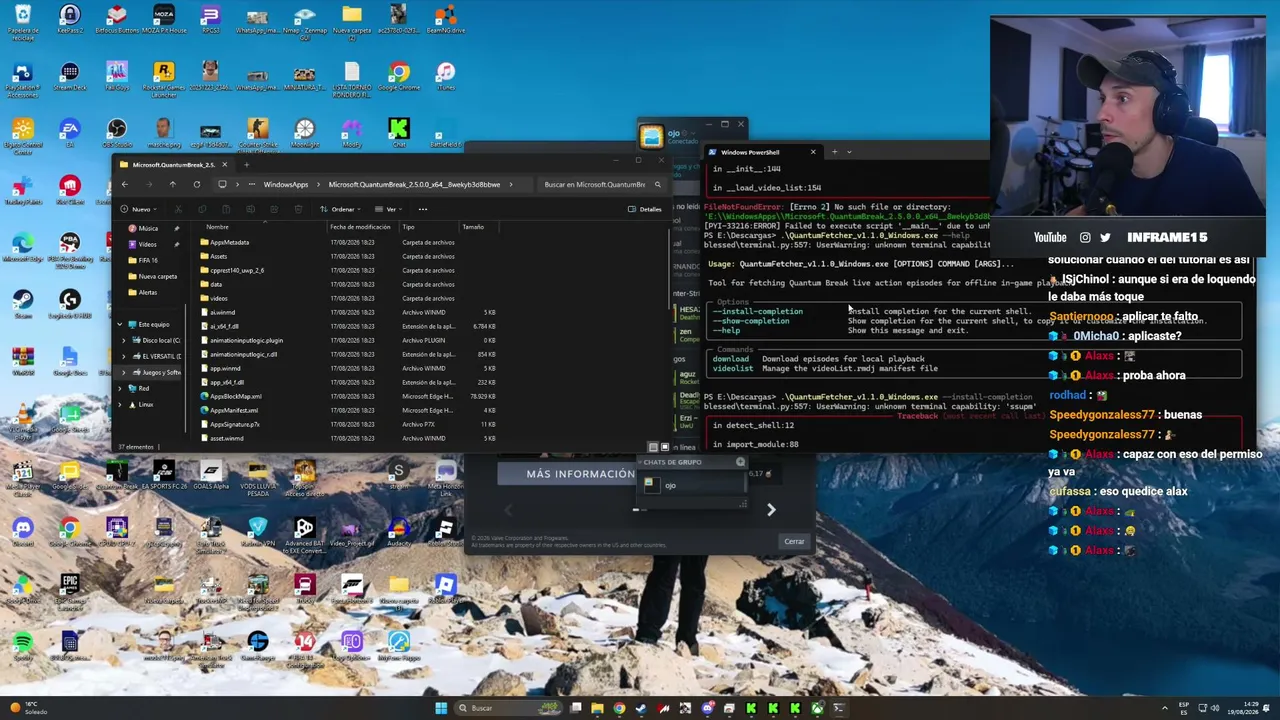
Task: Launch iTunes from the desktop
Action: [x=445, y=77]
